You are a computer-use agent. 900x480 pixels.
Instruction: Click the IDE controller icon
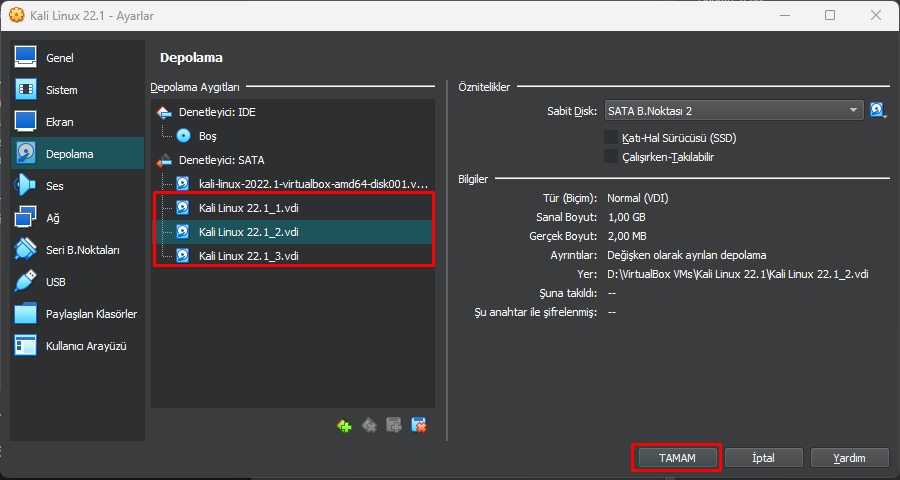click(164, 112)
